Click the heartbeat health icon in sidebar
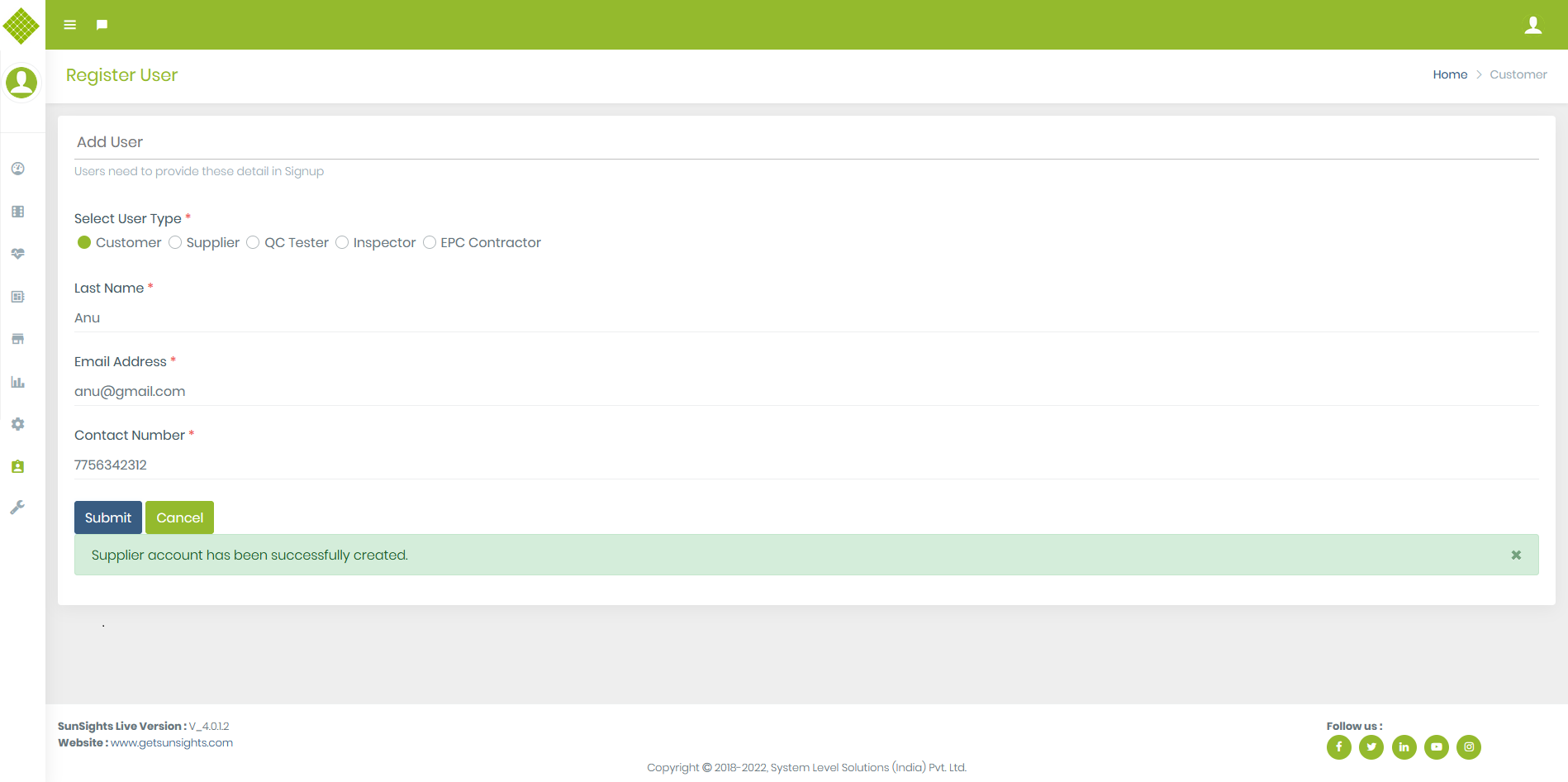Viewport: 1568px width, 782px height. click(18, 254)
